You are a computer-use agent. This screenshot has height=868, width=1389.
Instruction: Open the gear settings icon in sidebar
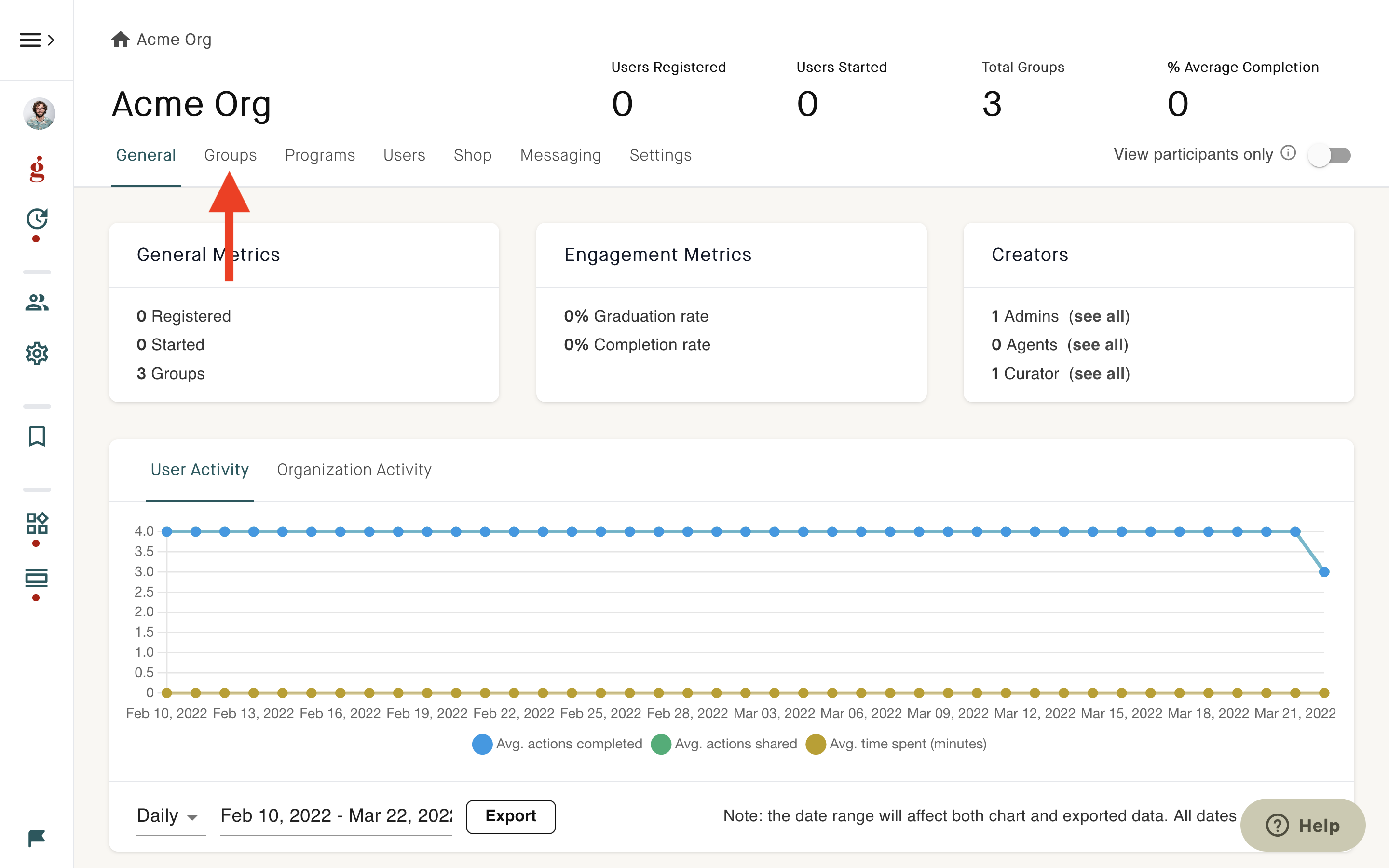pyautogui.click(x=37, y=353)
